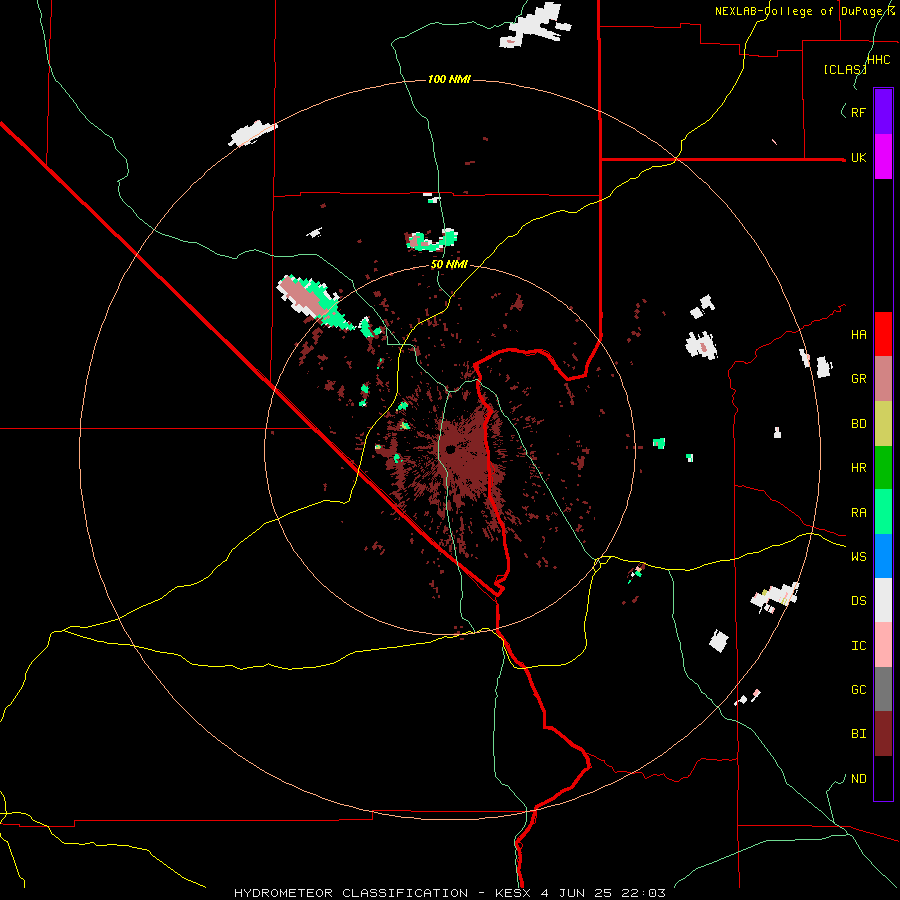Click the RF purple legend swatch
The height and width of the screenshot is (900, 900).
click(x=883, y=112)
